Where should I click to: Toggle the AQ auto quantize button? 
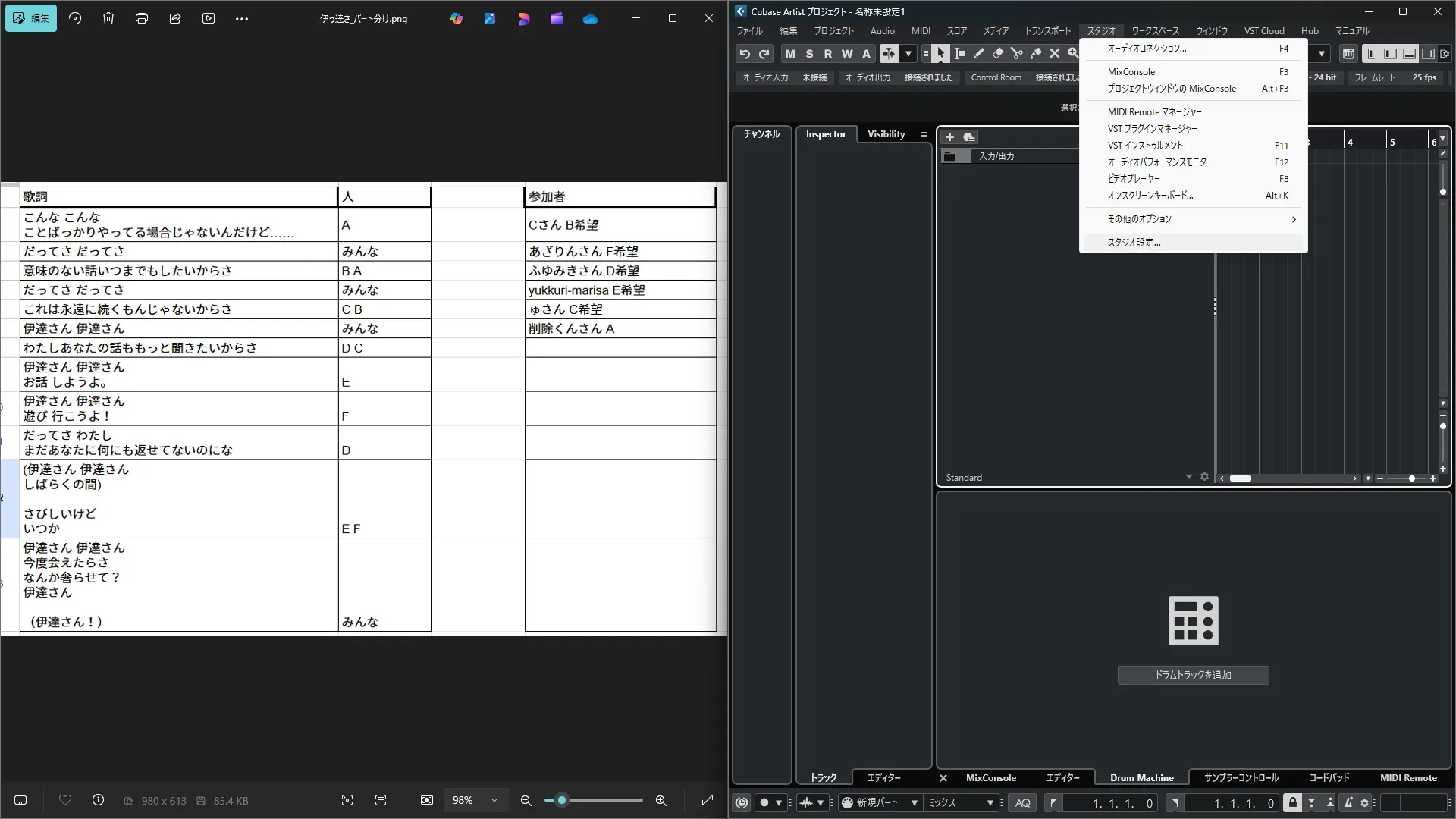(1022, 802)
